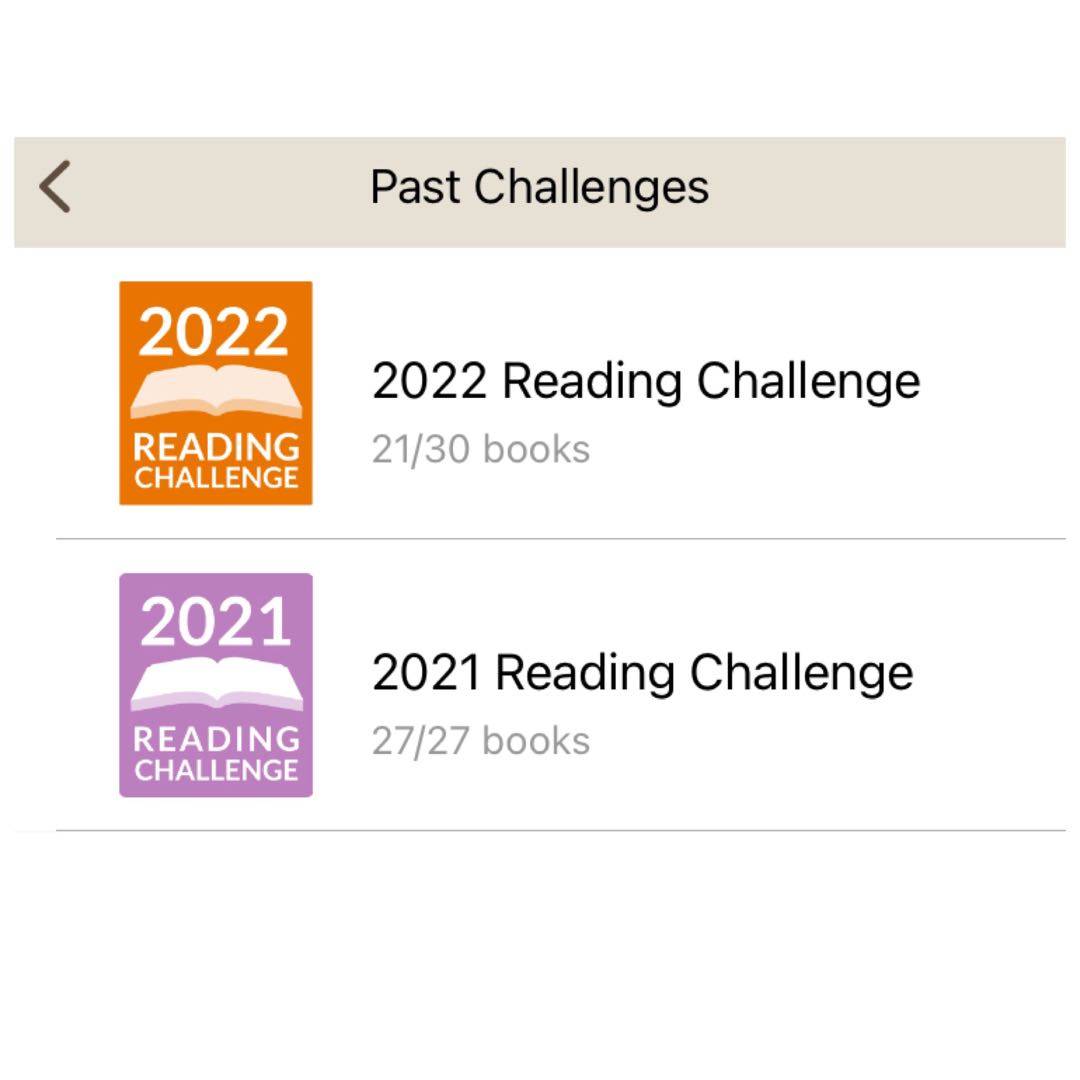Open the 2021 Reading Challenge title
Image resolution: width=1080 pixels, height=1080 pixels.
pyautogui.click(x=642, y=672)
